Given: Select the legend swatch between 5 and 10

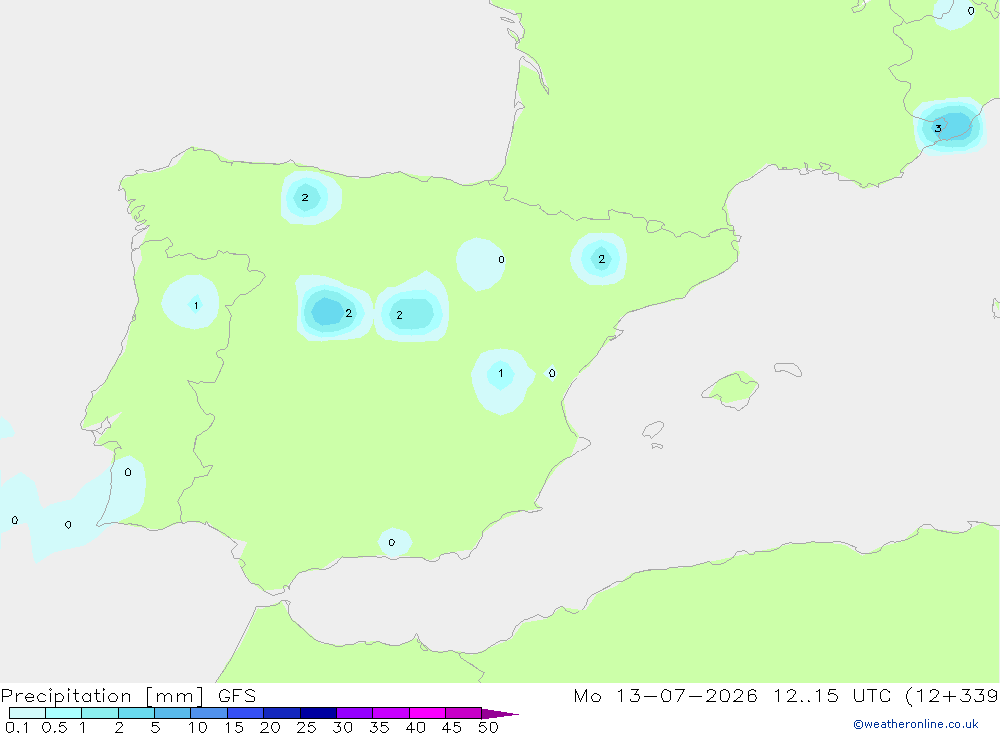Looking at the screenshot, I should pos(172,713).
